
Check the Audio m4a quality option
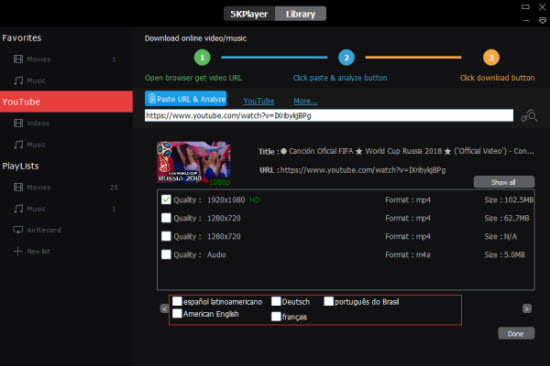point(166,254)
